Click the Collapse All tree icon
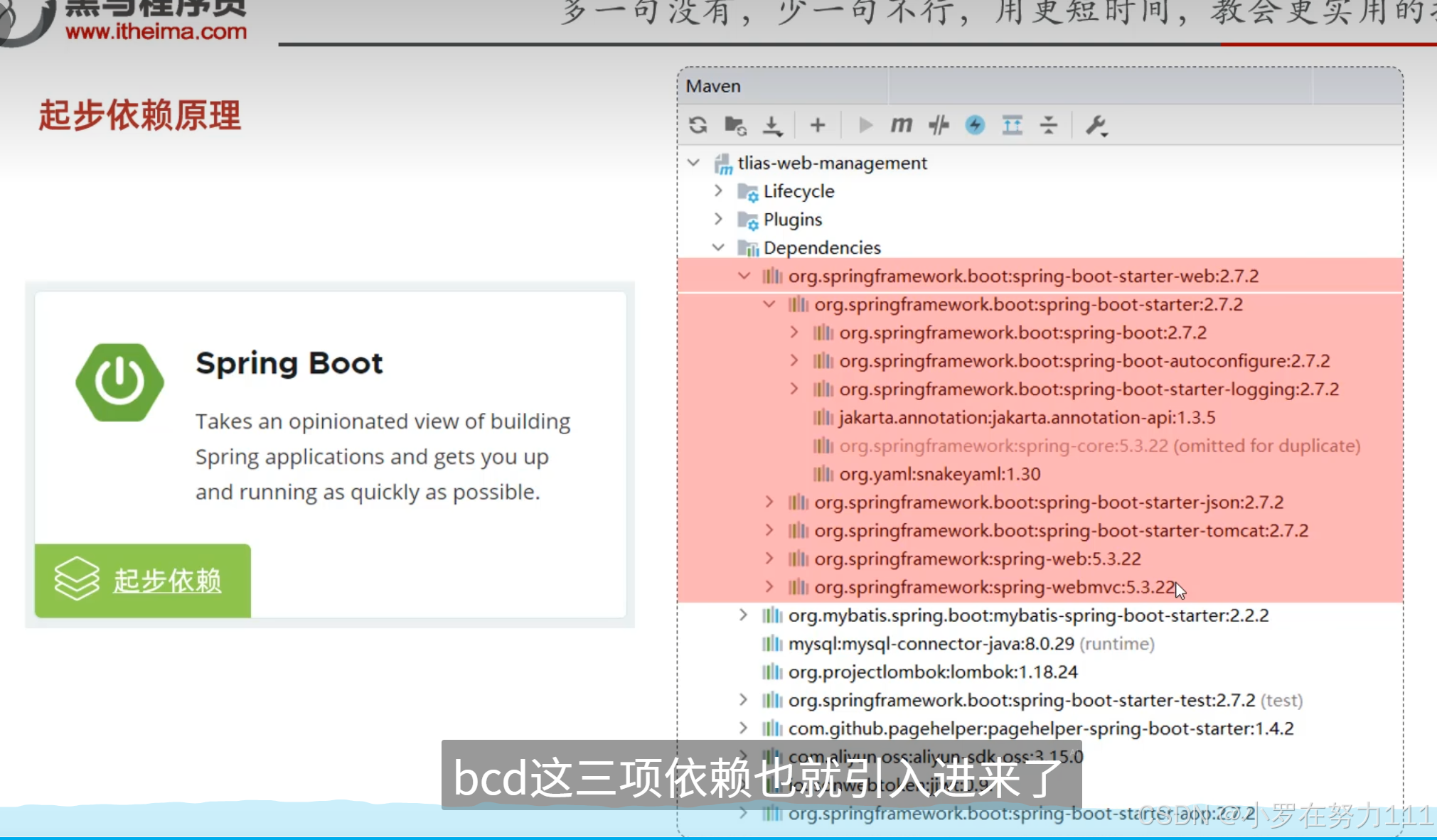The image size is (1437, 840). [1049, 125]
